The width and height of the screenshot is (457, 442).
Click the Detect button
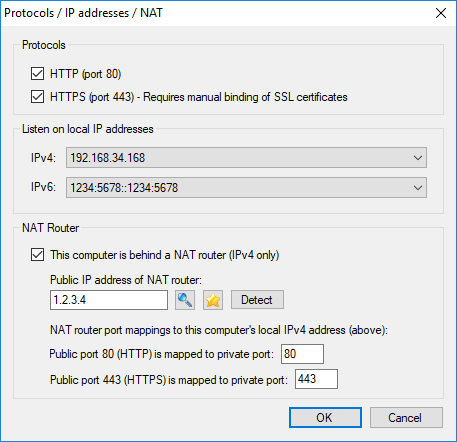pyautogui.click(x=257, y=300)
